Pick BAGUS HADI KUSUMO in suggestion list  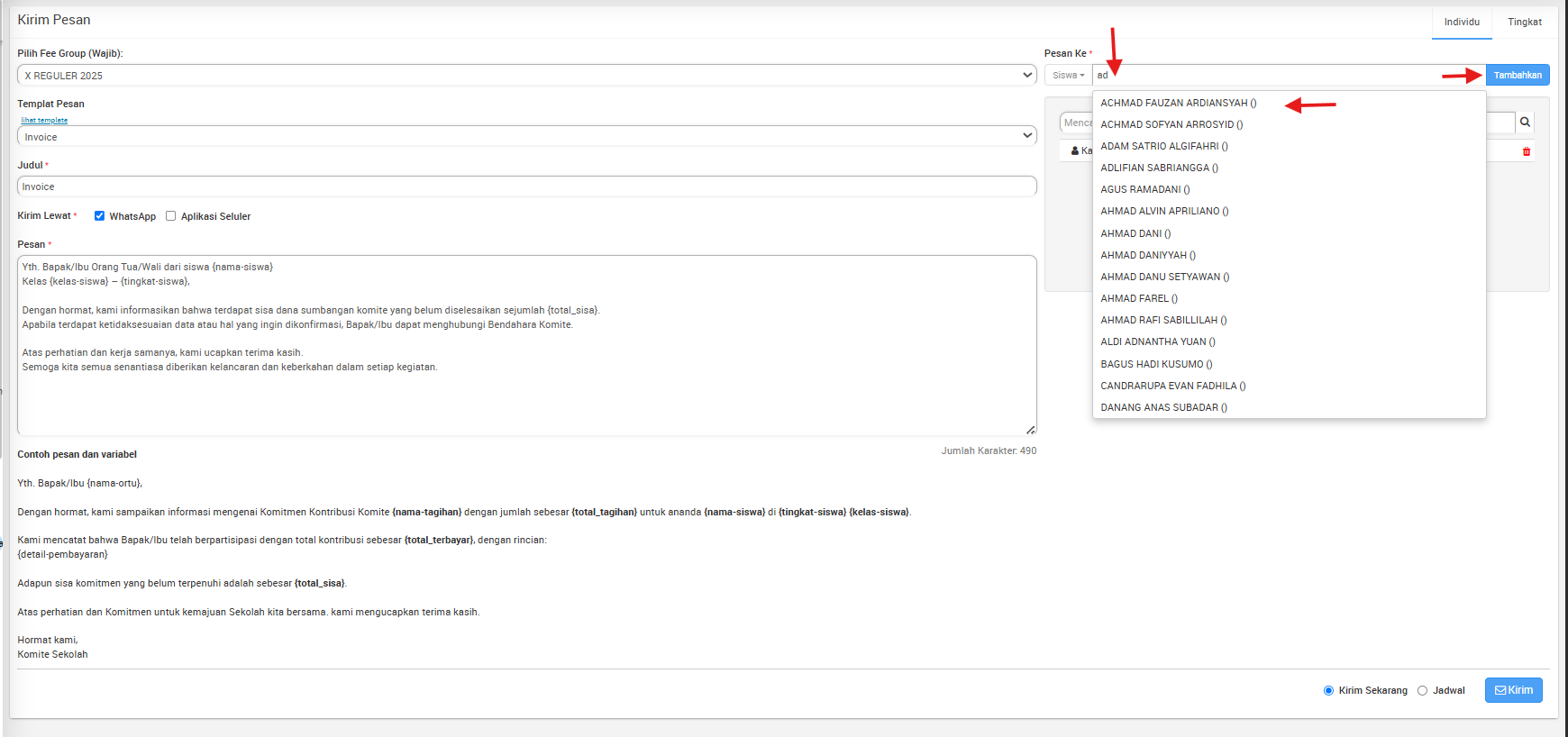coord(1156,364)
